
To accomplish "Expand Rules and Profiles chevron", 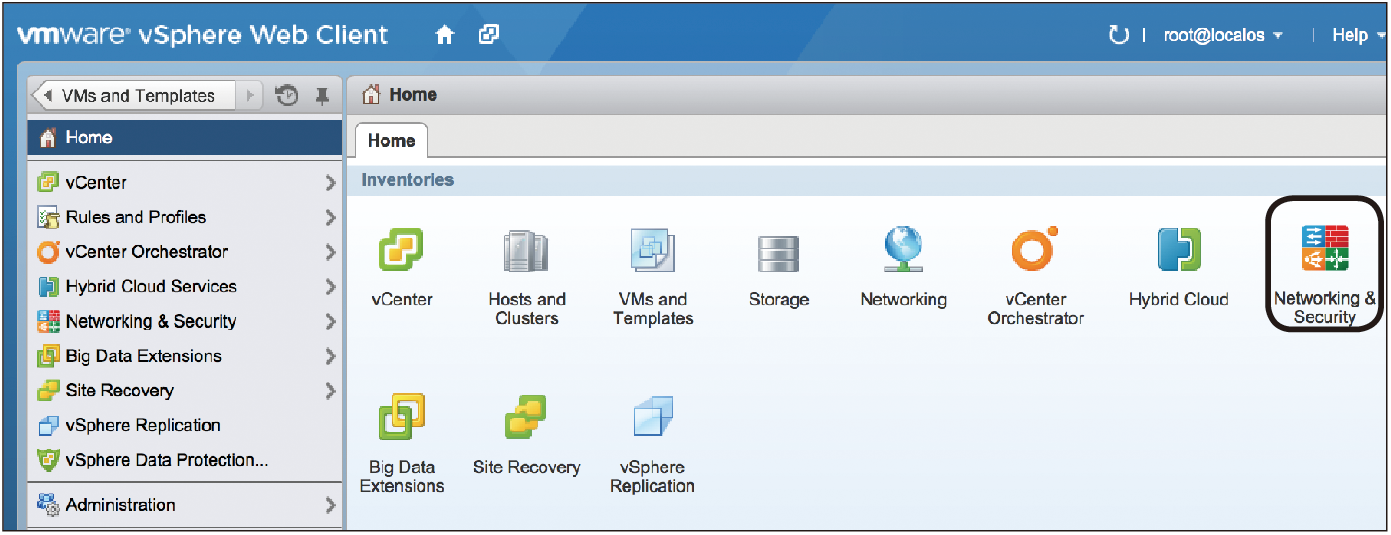I will point(330,217).
